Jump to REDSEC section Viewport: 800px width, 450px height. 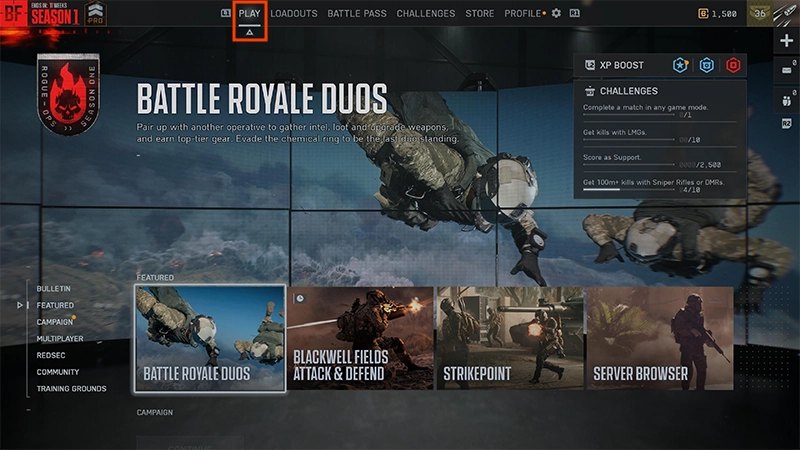pyautogui.click(x=51, y=355)
